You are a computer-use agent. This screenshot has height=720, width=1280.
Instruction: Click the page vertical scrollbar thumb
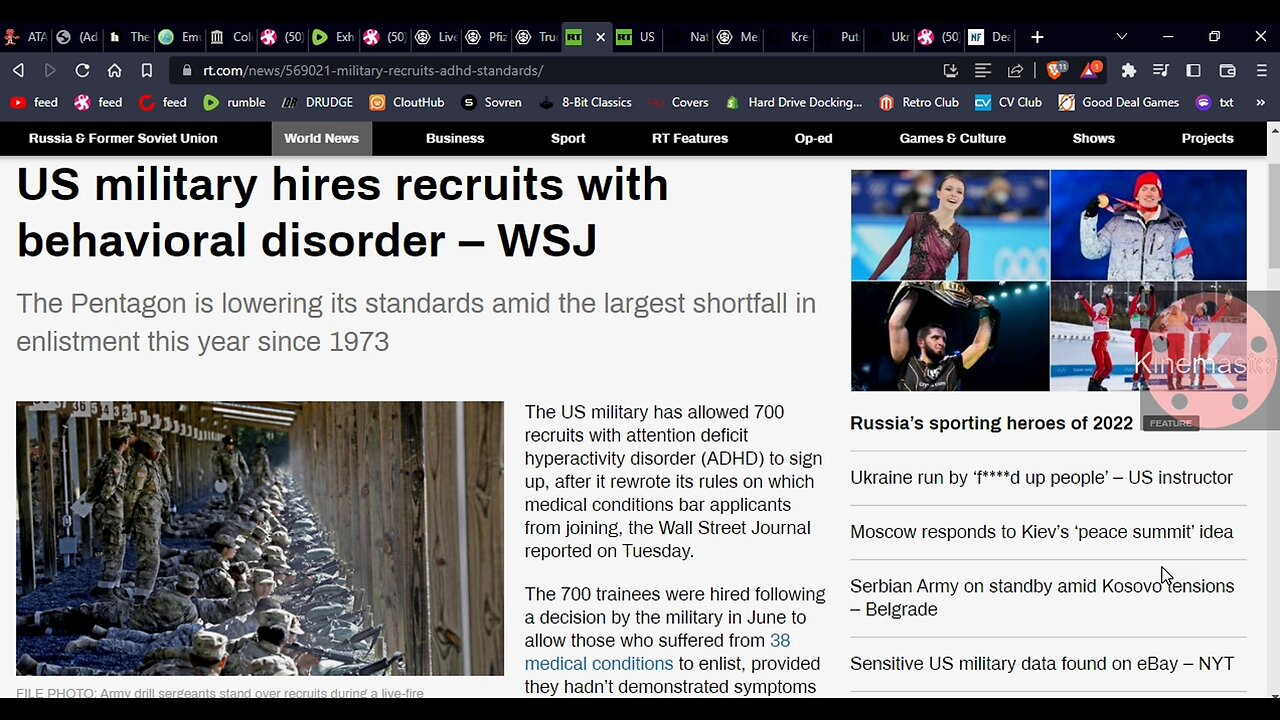click(x=1273, y=215)
